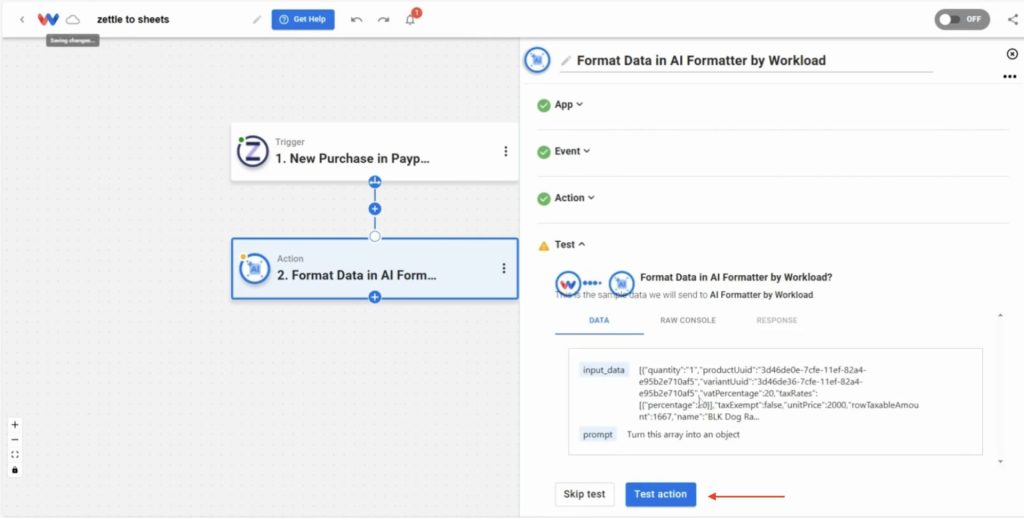
Task: Edit the workflow name pencil icon
Action: pyautogui.click(x=257, y=20)
